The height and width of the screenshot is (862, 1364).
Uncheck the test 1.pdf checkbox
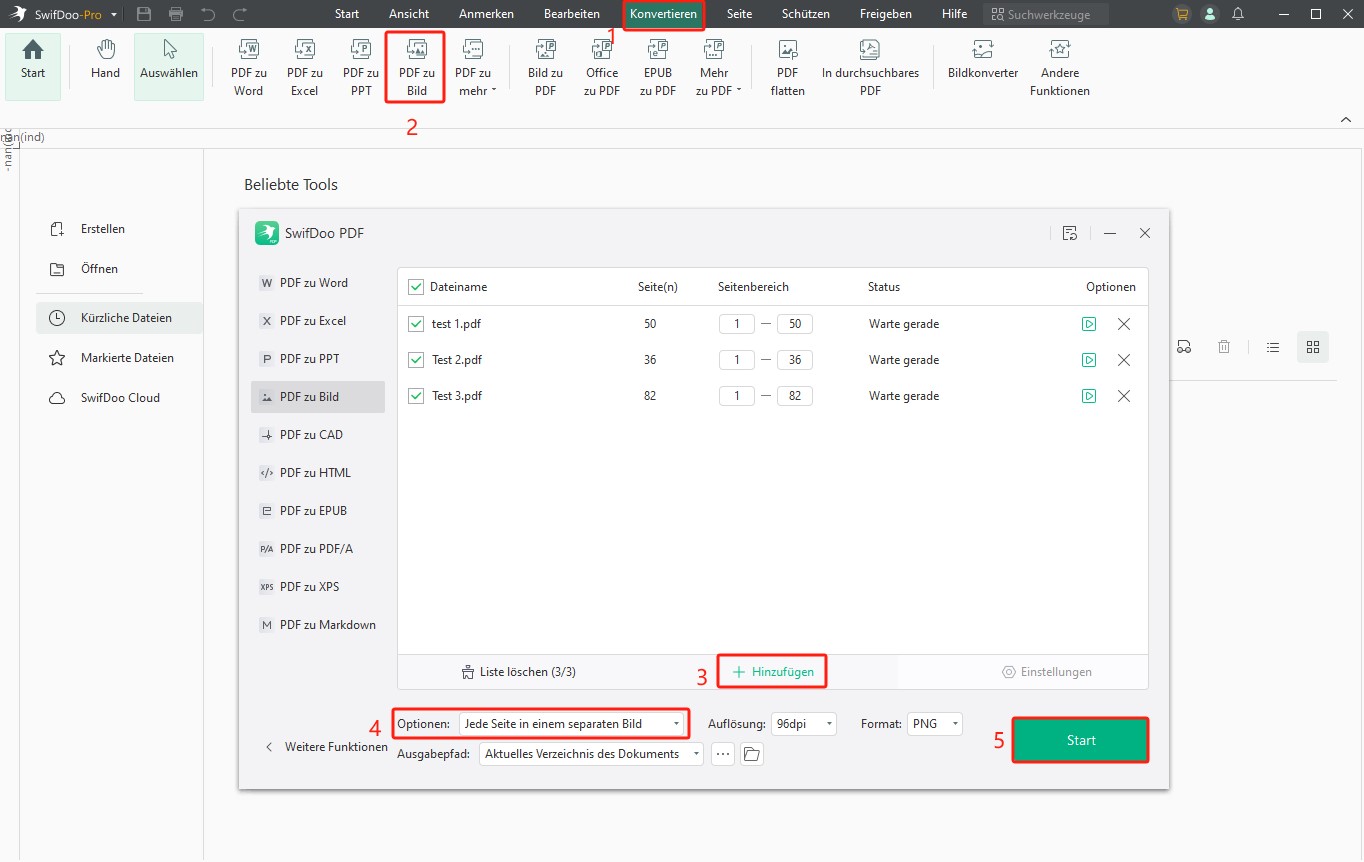point(416,324)
